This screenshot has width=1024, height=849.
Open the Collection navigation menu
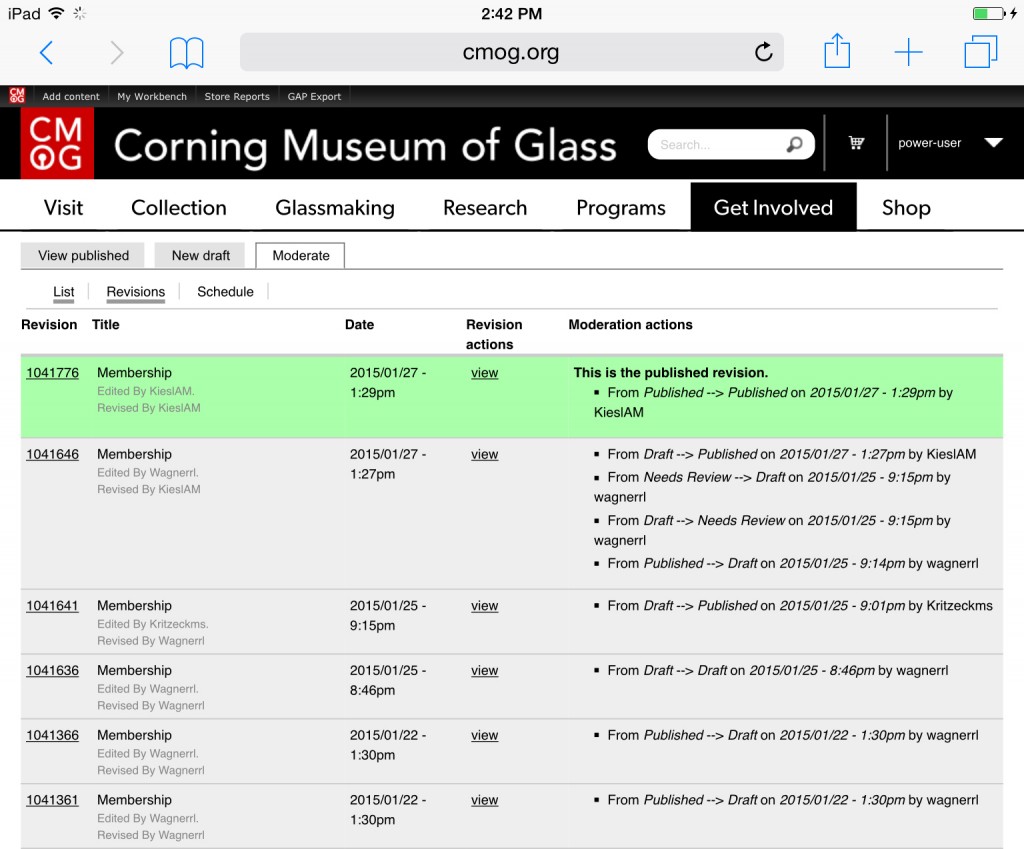pyautogui.click(x=179, y=208)
